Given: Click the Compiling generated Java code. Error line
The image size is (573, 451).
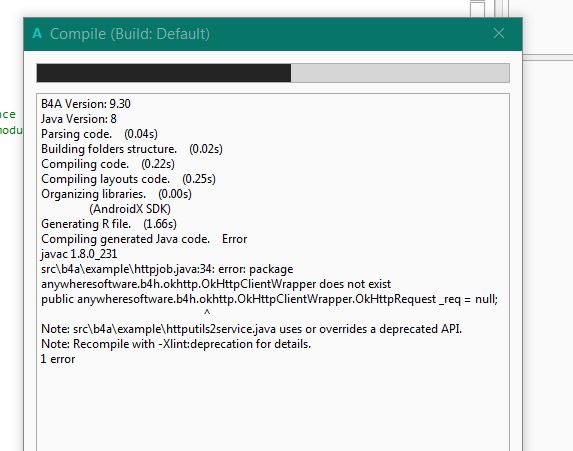Looking at the screenshot, I should [x=144, y=239].
